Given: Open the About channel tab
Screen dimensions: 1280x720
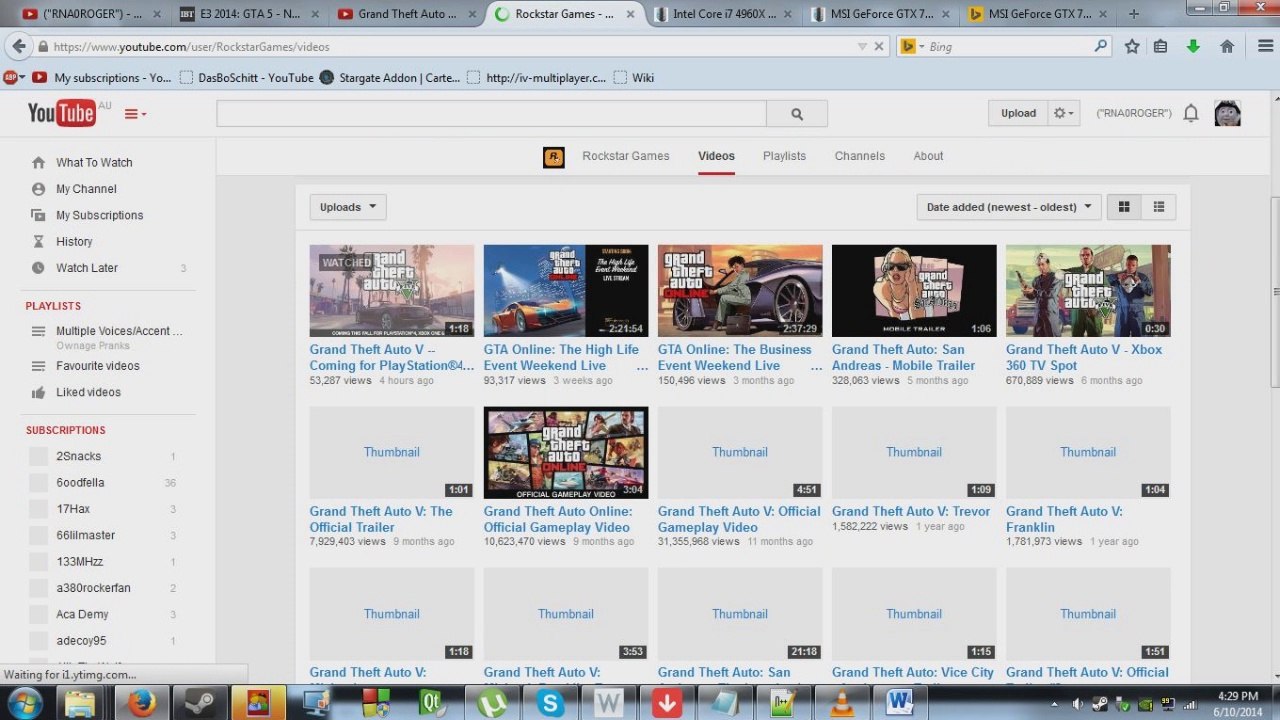Looking at the screenshot, I should [928, 156].
